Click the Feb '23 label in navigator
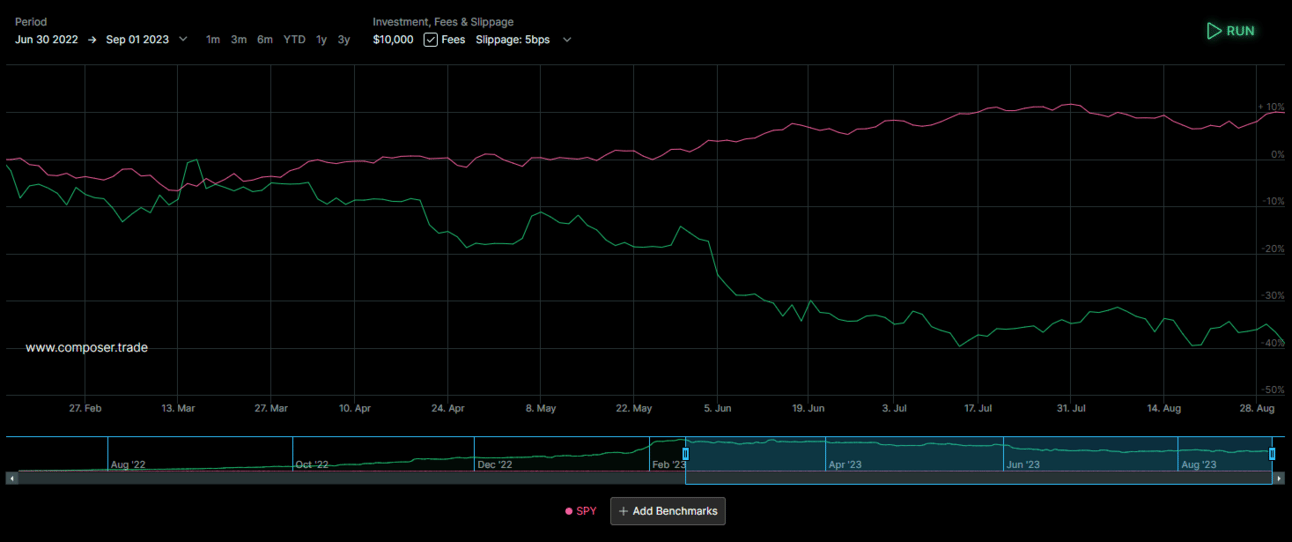This screenshot has height=542, width=1292. [670, 465]
